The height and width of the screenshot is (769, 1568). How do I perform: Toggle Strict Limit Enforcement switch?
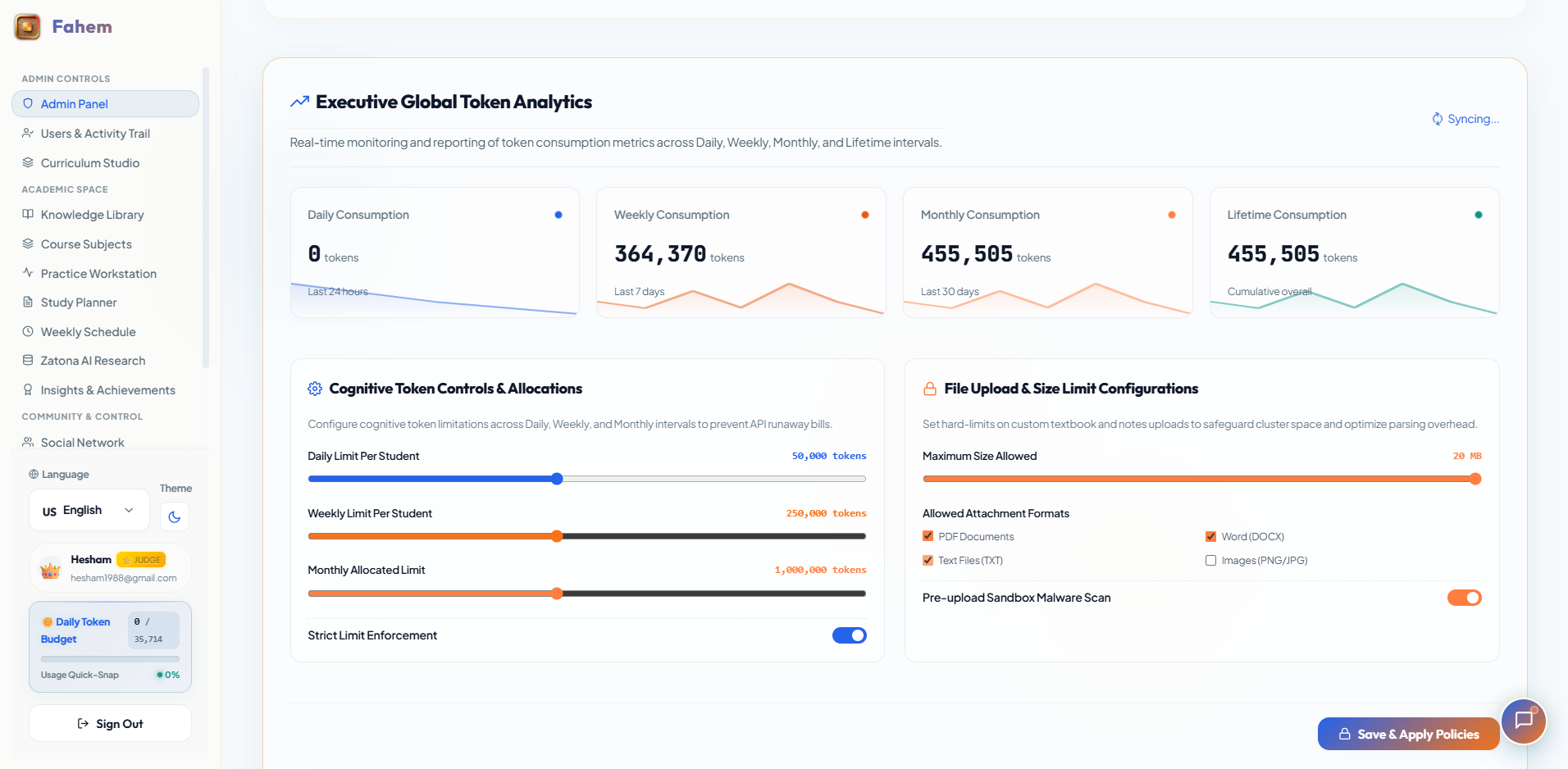850,635
